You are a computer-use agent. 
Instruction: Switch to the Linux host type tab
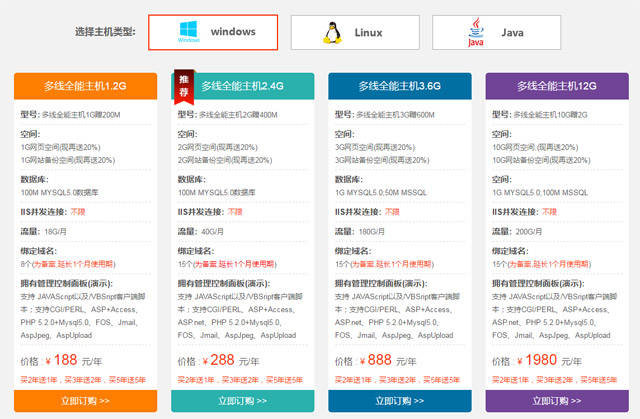click(355, 33)
